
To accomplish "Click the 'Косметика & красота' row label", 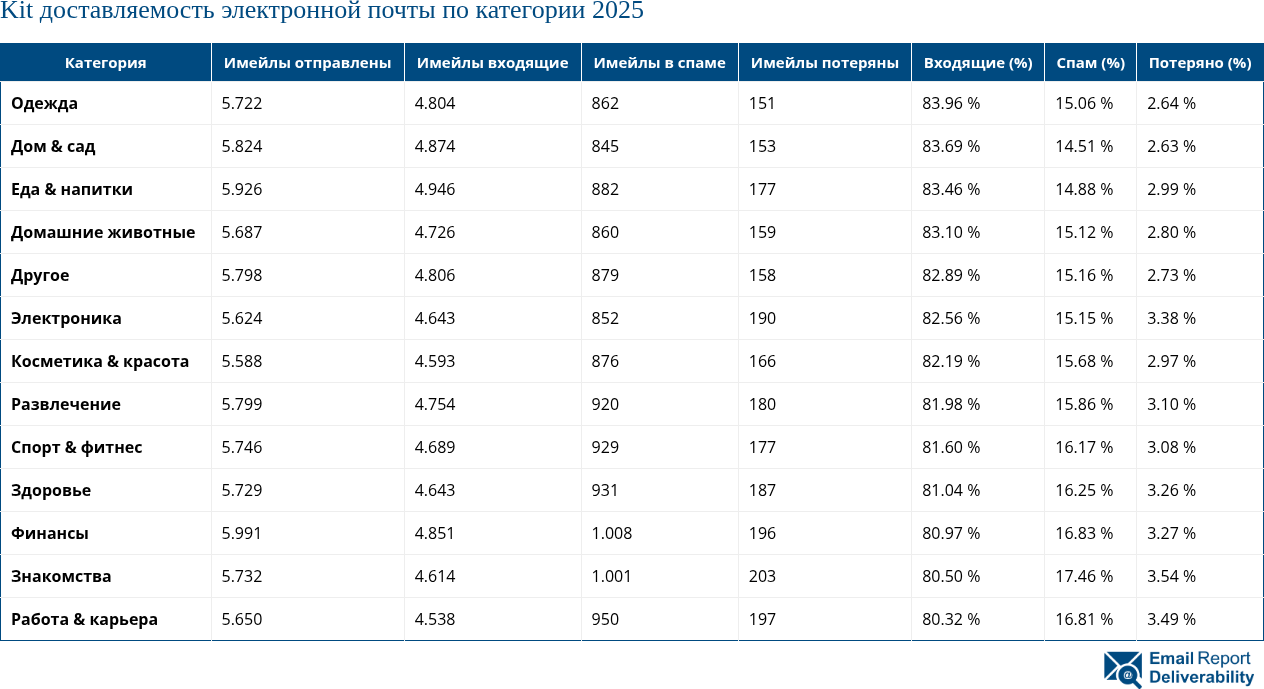I will [100, 361].
